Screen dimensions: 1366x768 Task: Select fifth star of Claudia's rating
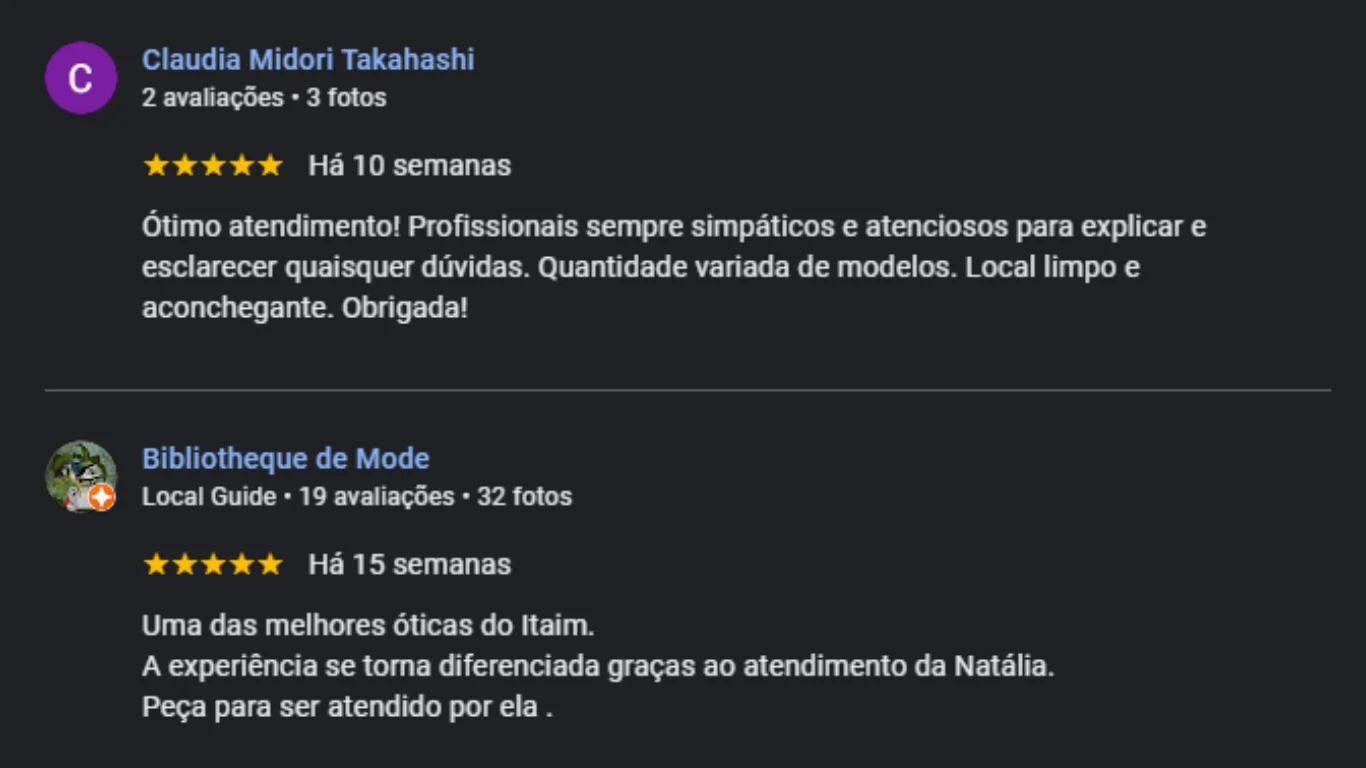tap(270, 166)
